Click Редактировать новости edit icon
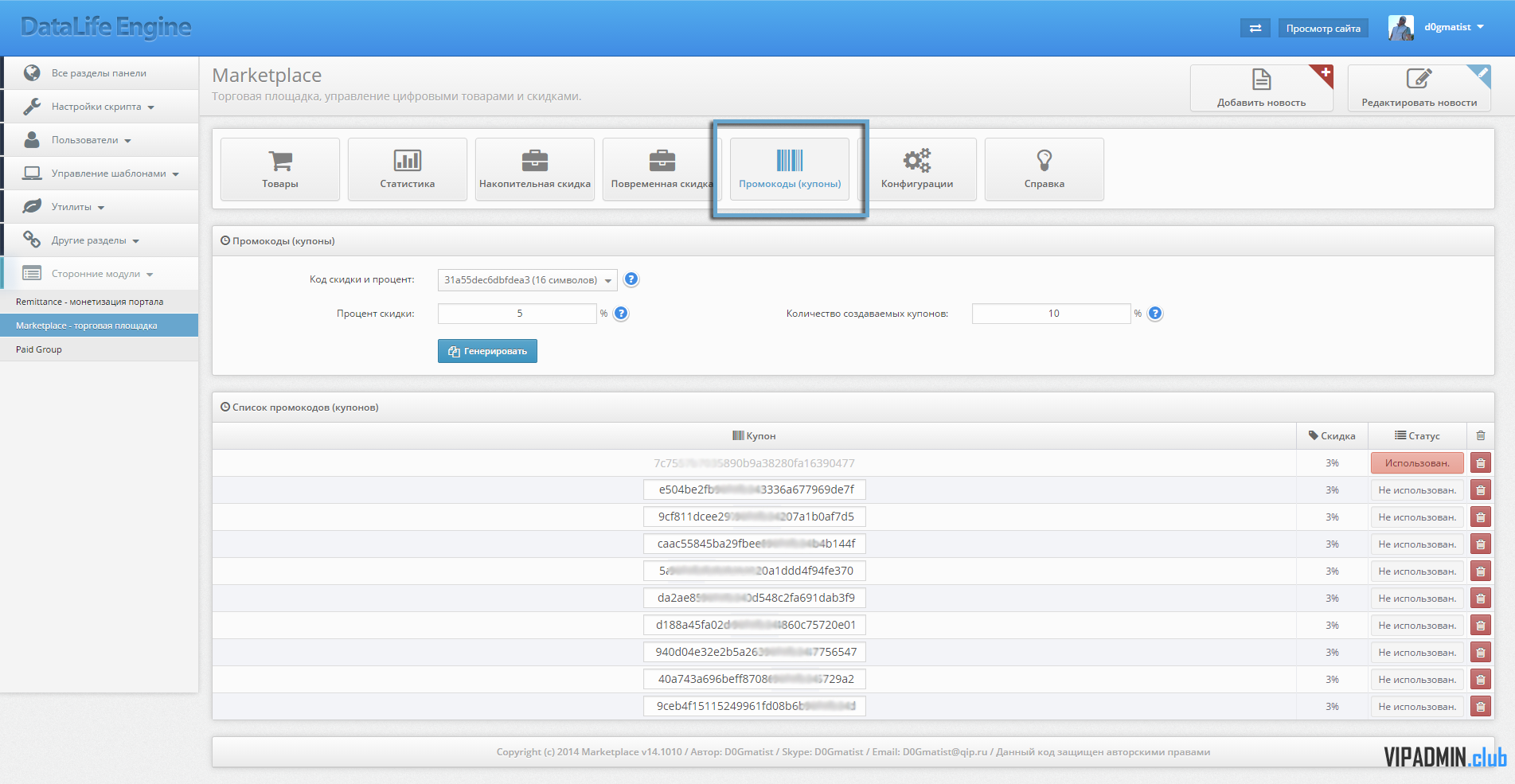 pyautogui.click(x=1419, y=78)
